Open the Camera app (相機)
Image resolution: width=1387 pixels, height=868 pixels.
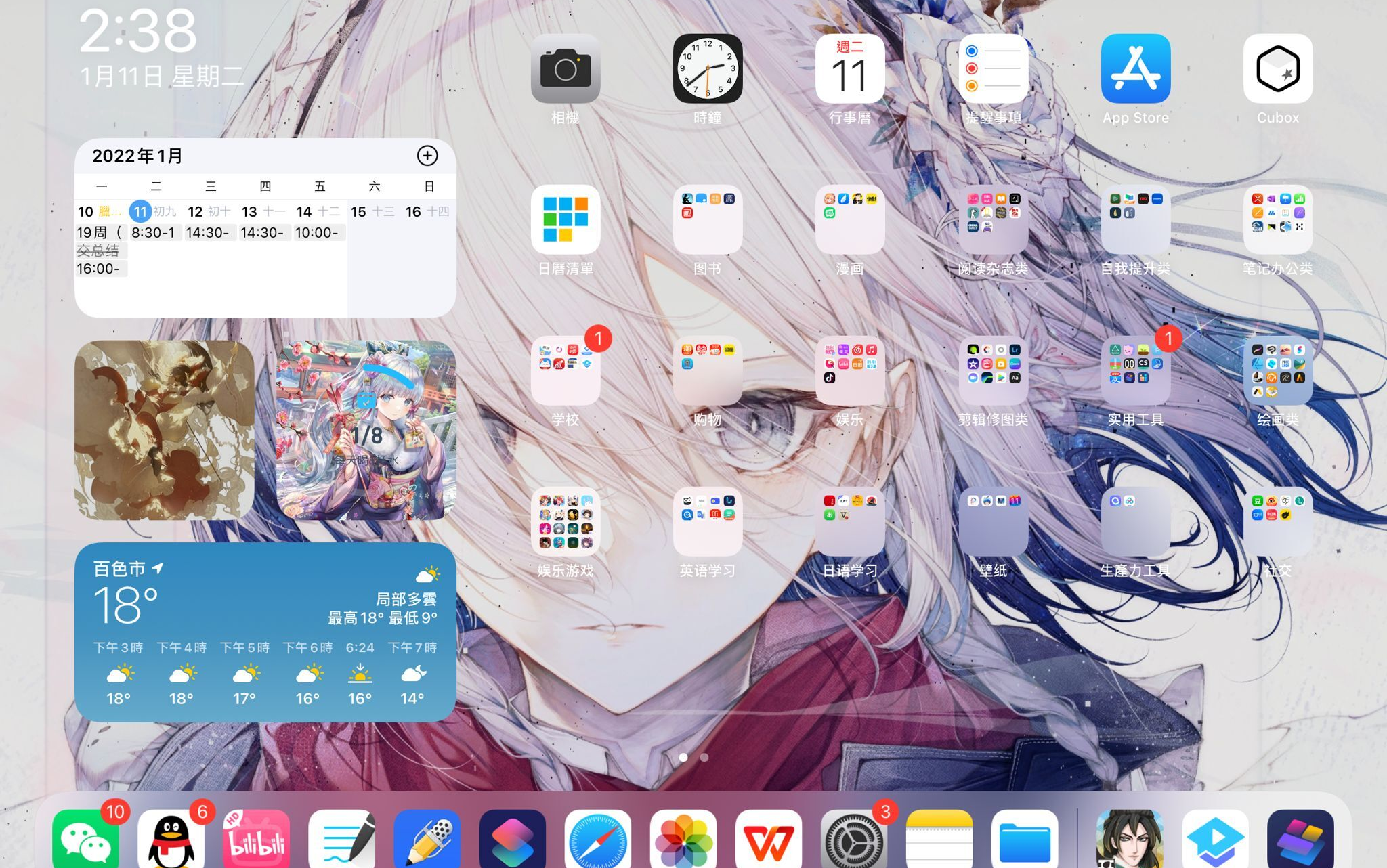(x=566, y=68)
